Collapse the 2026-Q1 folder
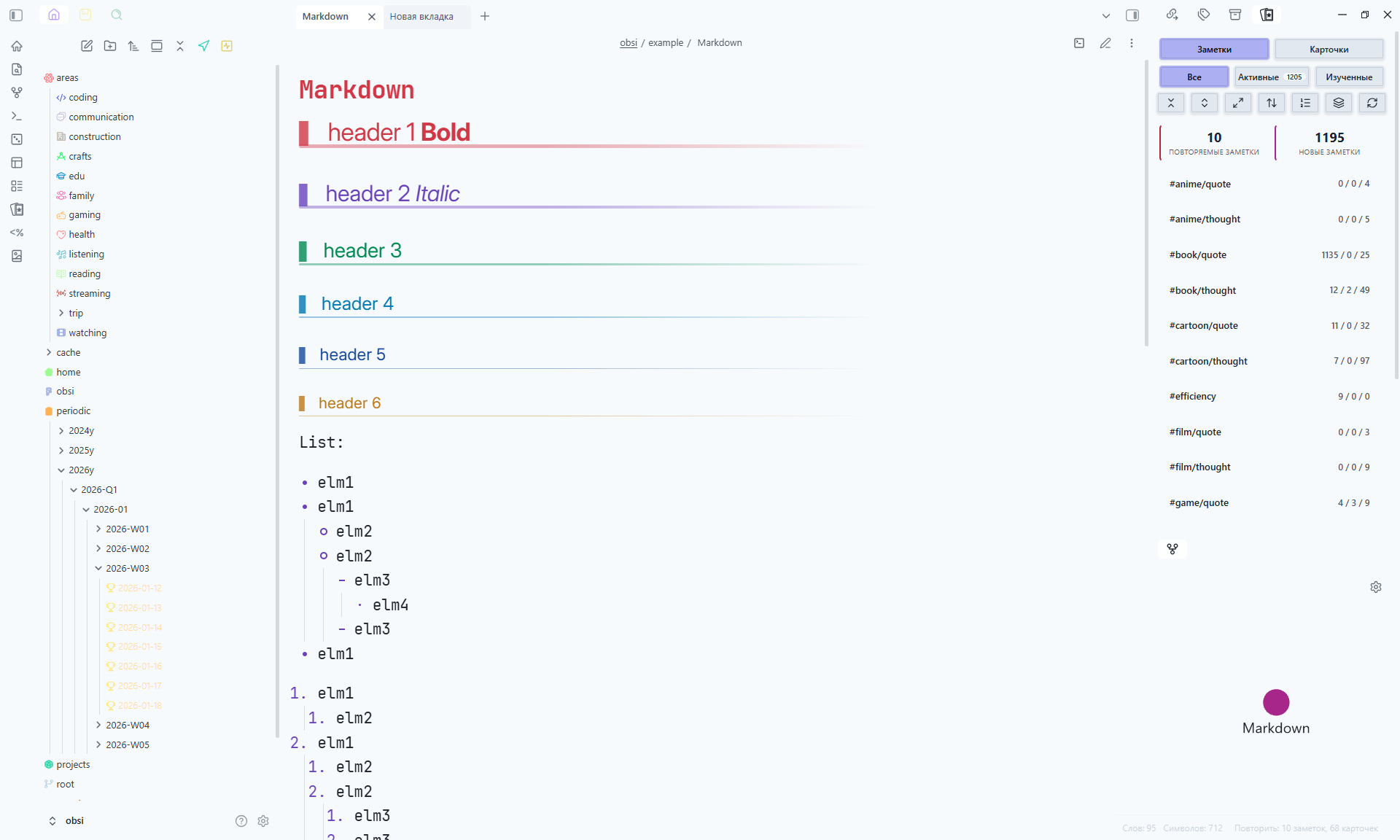This screenshot has height=840, width=1400. click(x=74, y=490)
